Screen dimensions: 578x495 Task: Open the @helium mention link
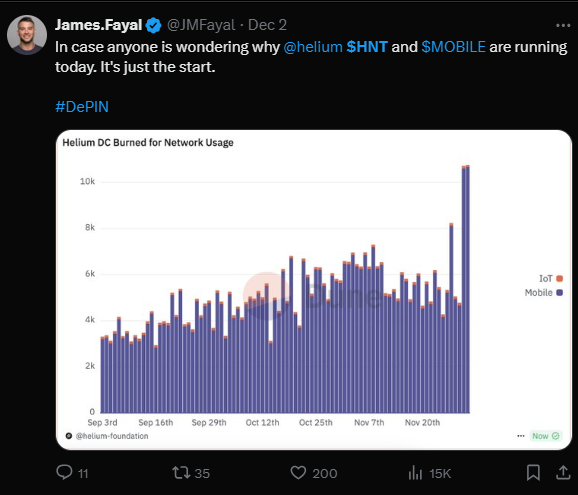313,47
